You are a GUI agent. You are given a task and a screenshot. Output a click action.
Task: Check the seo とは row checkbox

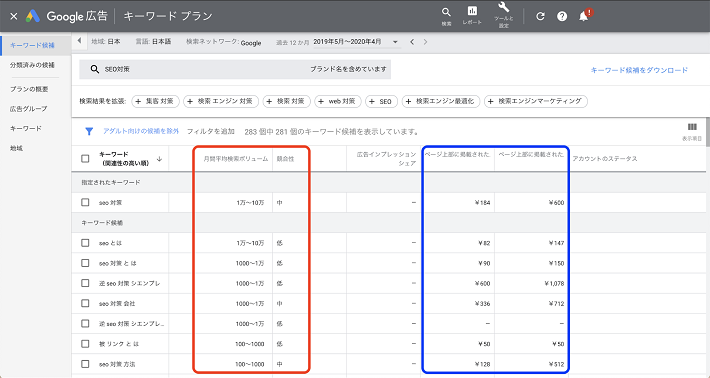tap(85, 243)
